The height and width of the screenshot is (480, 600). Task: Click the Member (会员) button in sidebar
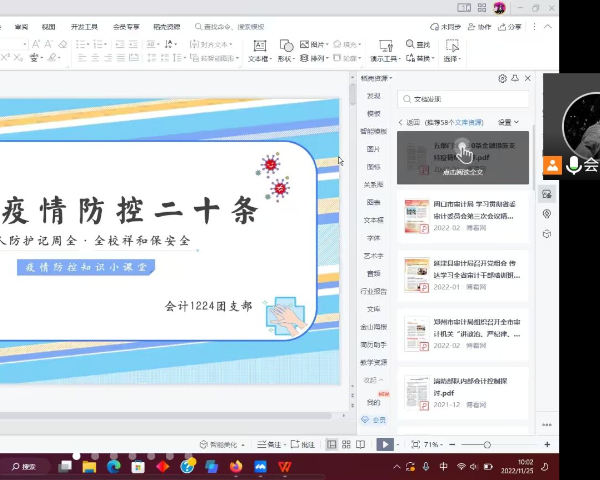click(374, 420)
